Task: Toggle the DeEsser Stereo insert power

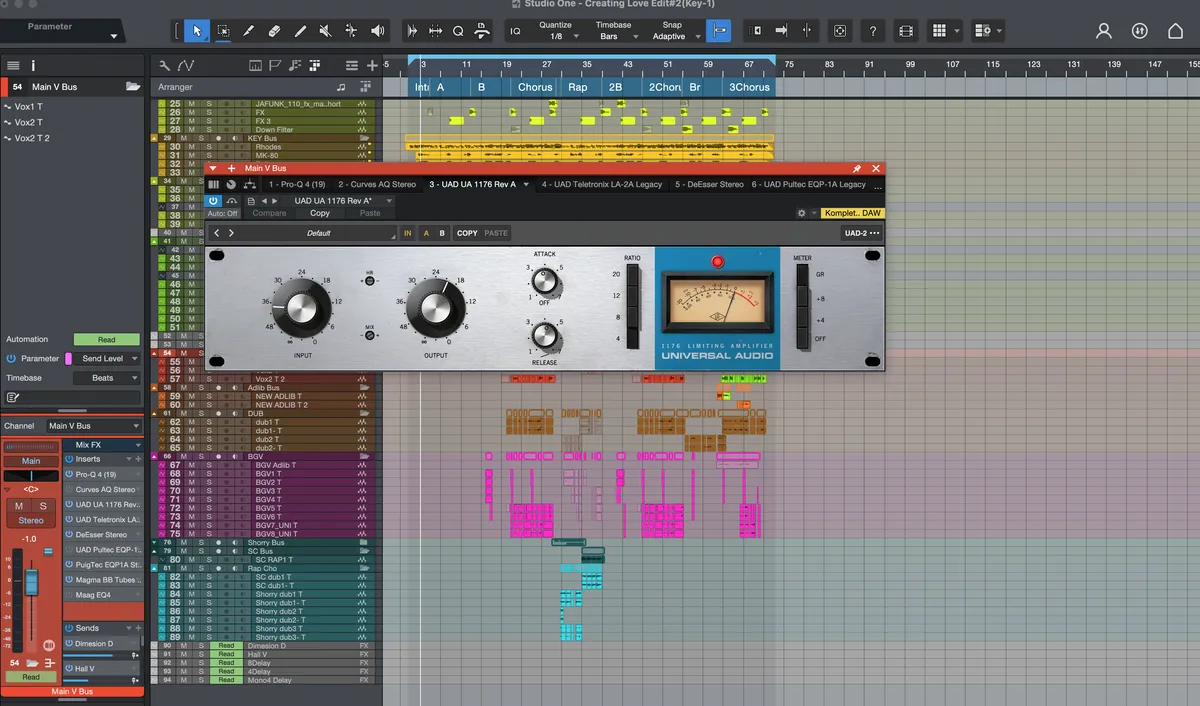Action: [69, 535]
